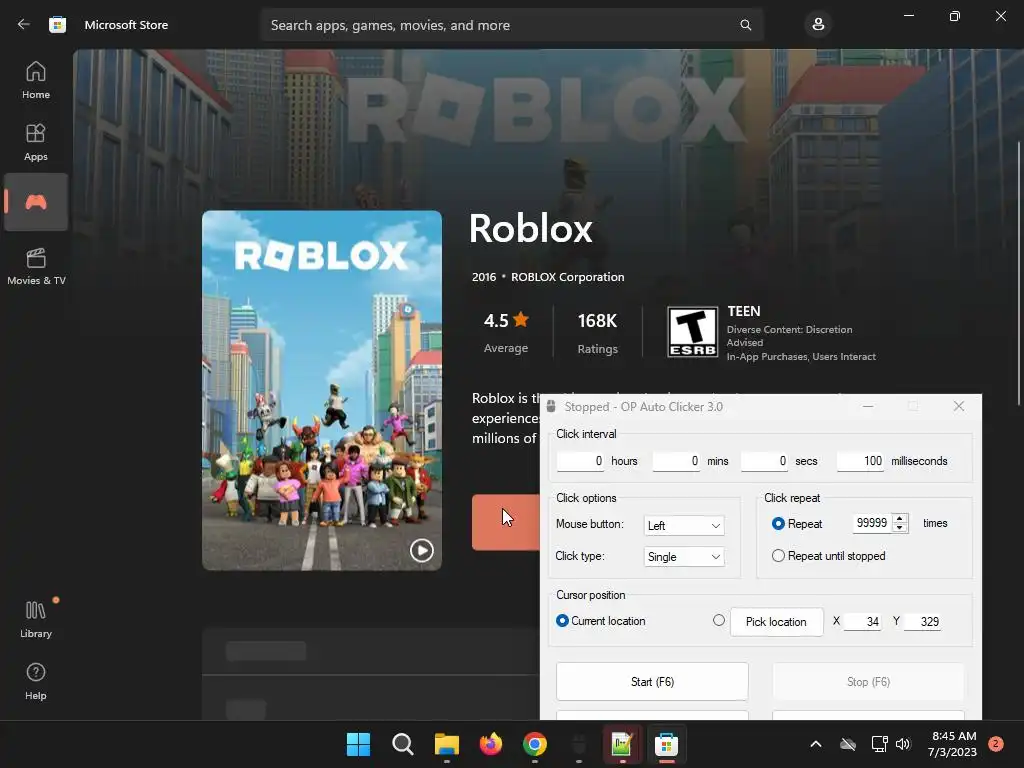Image resolution: width=1024 pixels, height=768 pixels.
Task: Open Help in the Store sidebar
Action: [36, 681]
